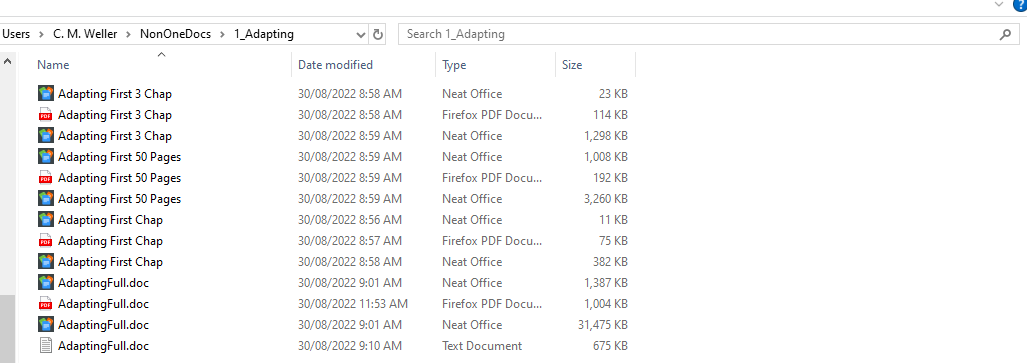
Task: Expand the chevron after C. M. Weller in the path
Action: pos(128,34)
